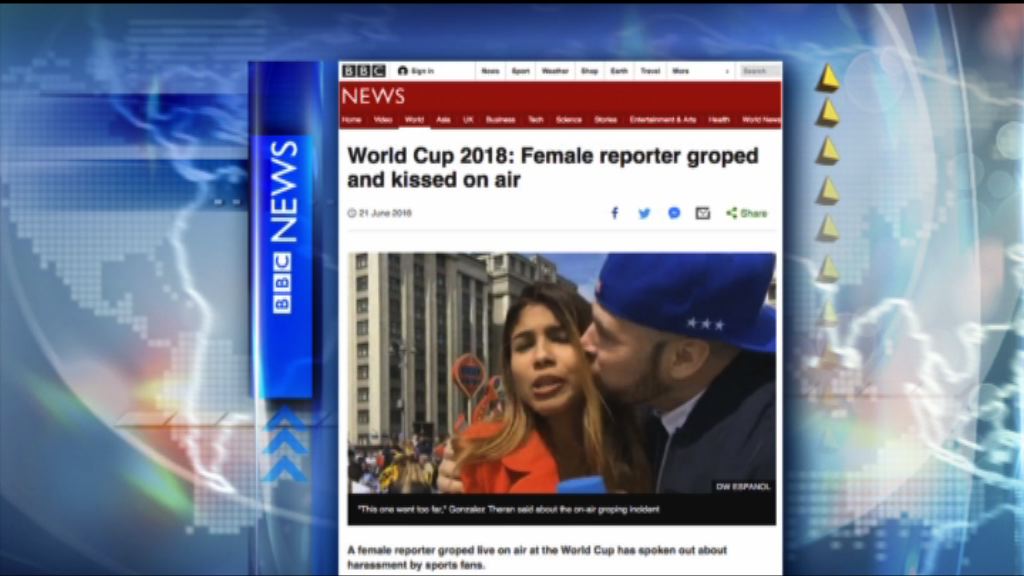Click the clock icon beside the date
Screen dimensions: 1024x576
coord(352,213)
